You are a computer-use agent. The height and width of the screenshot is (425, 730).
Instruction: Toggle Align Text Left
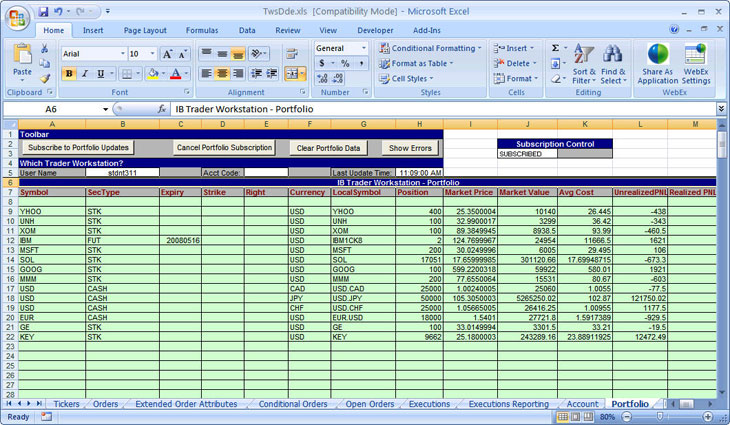tap(207, 74)
